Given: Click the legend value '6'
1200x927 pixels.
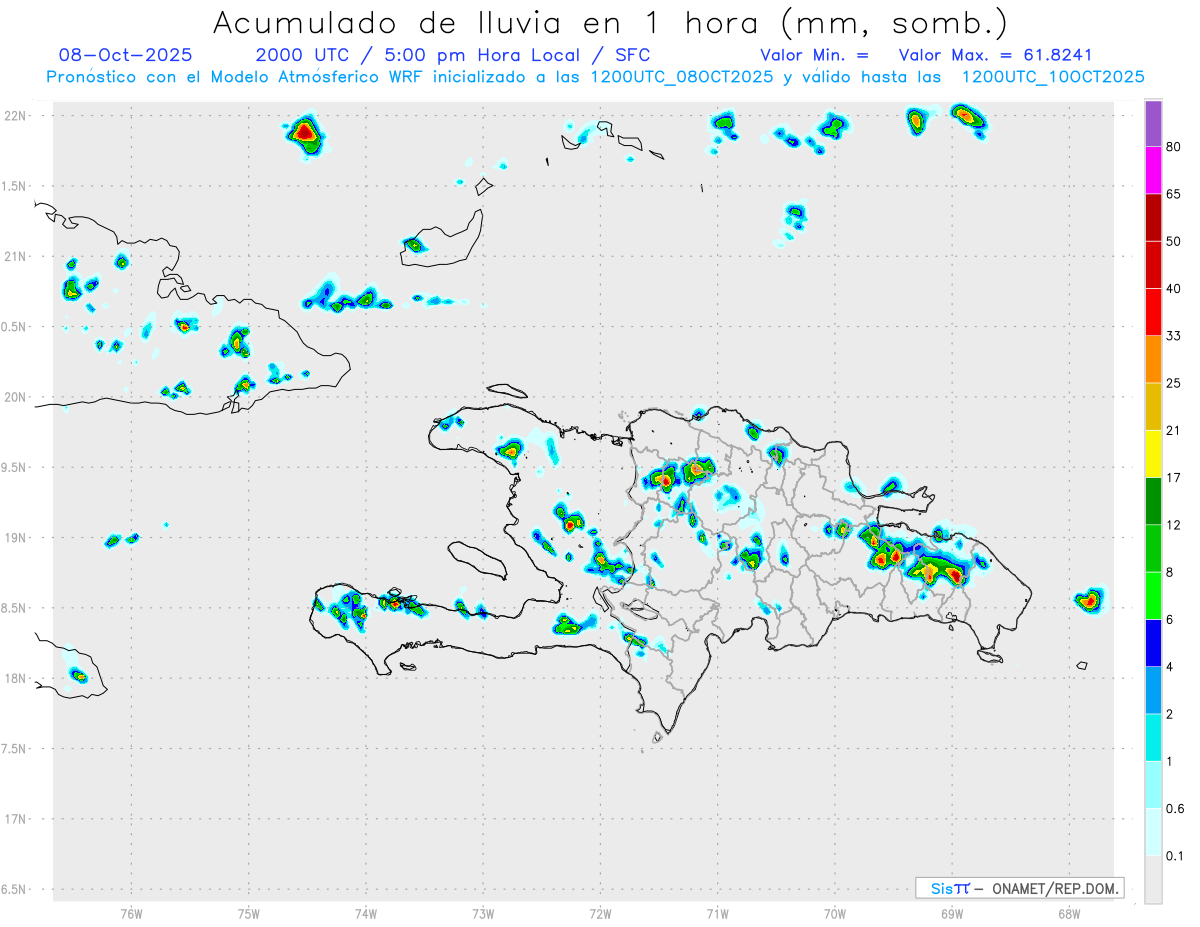Looking at the screenshot, I should (1171, 619).
